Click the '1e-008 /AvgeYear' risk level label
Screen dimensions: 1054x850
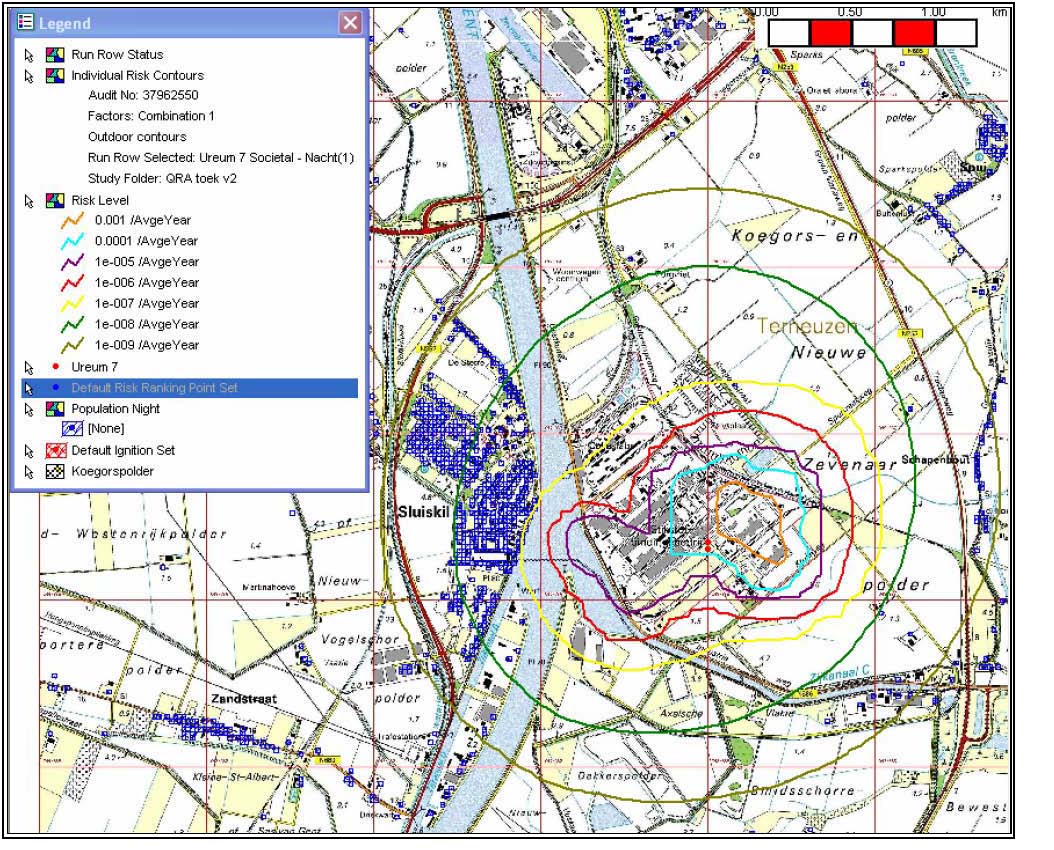tap(147, 325)
